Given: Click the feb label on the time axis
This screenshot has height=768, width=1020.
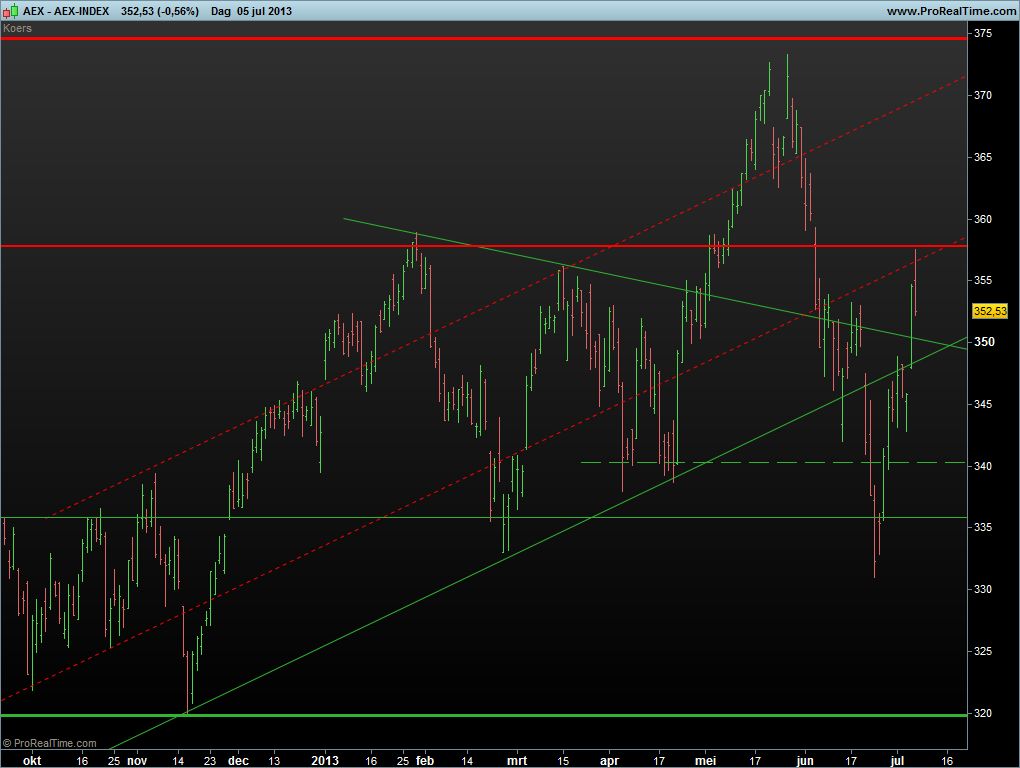Looking at the screenshot, I should (426, 760).
